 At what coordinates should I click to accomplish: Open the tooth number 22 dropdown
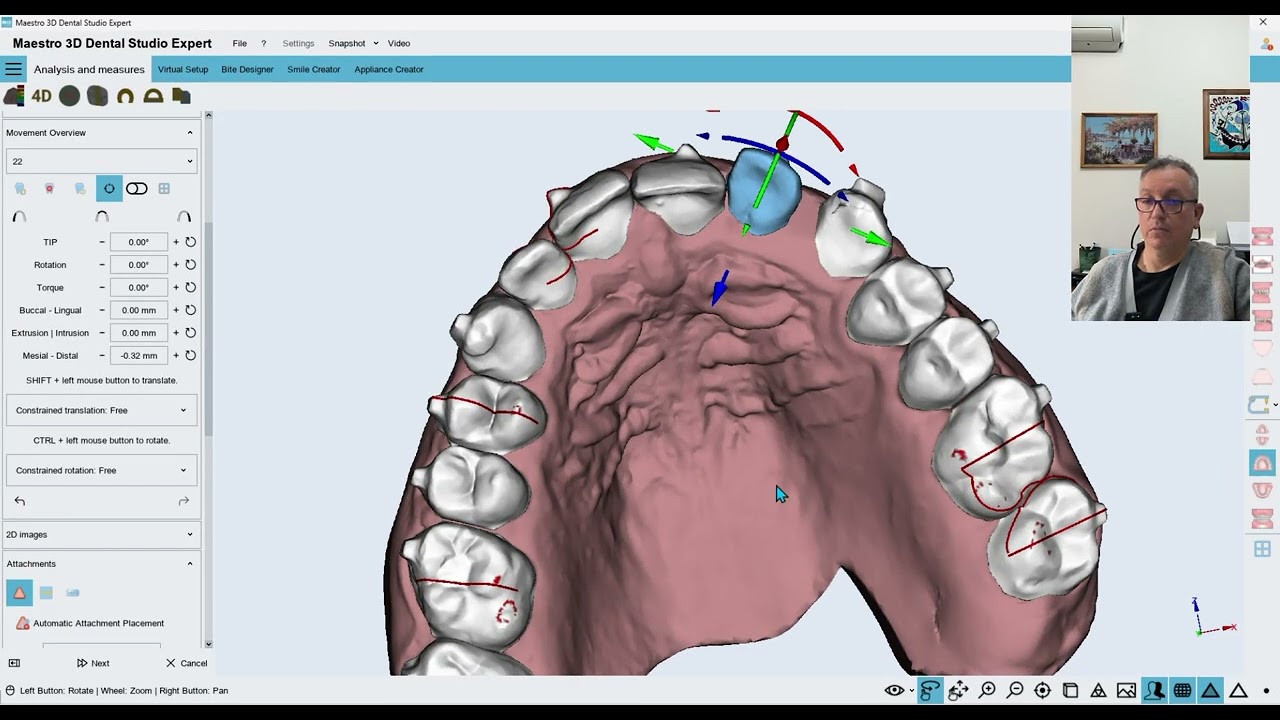tap(101, 161)
